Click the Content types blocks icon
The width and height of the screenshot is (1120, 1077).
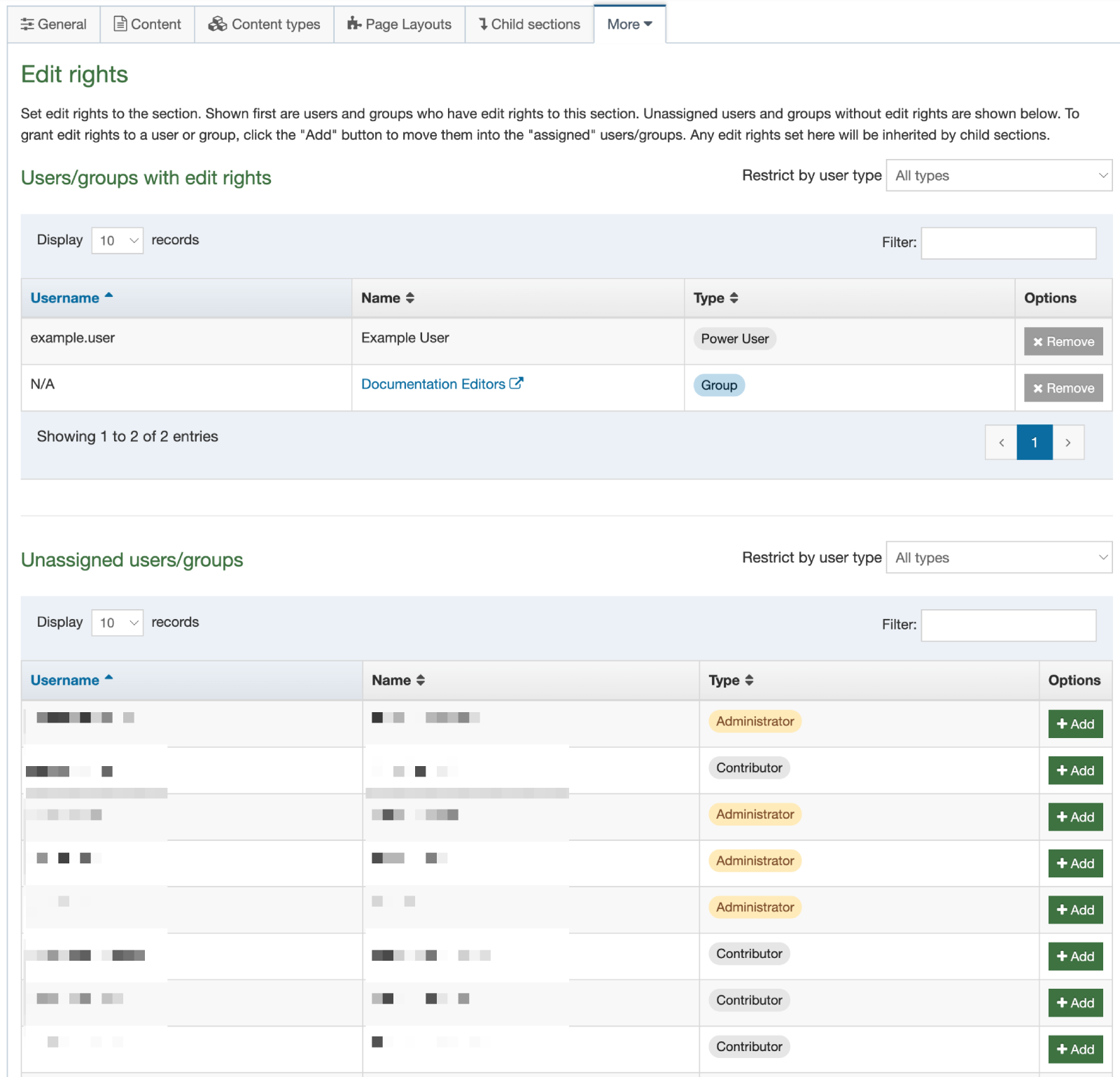pyautogui.click(x=217, y=23)
